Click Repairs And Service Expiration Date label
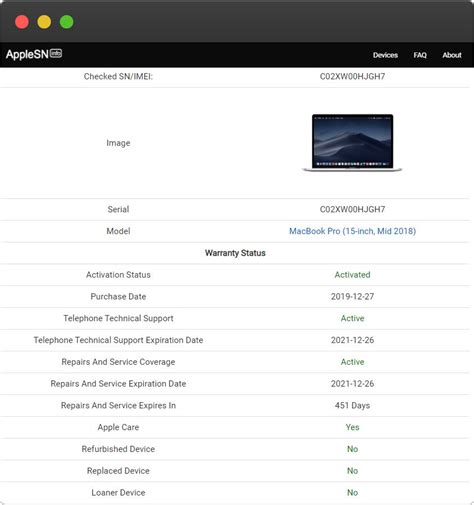The height and width of the screenshot is (505, 474). tap(118, 384)
